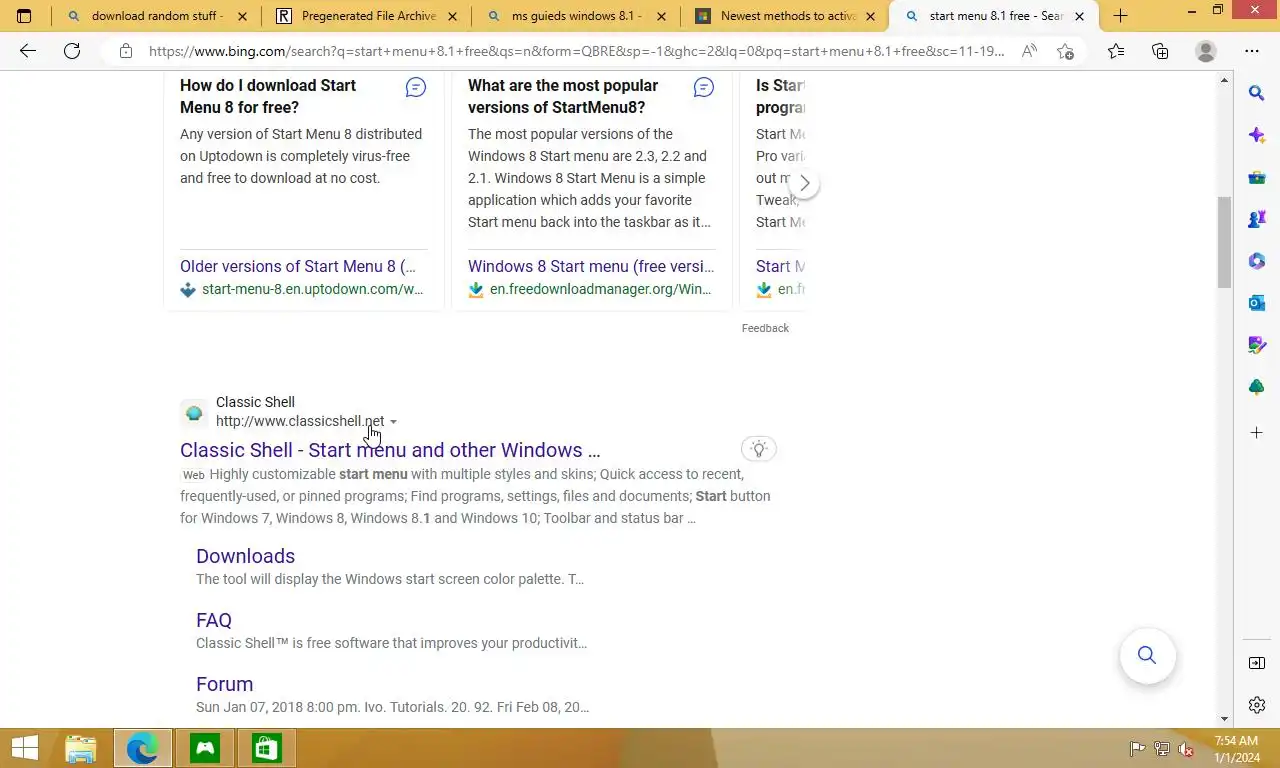The width and height of the screenshot is (1280, 768).
Task: Close the 'download random stuff' tab
Action: click(242, 17)
